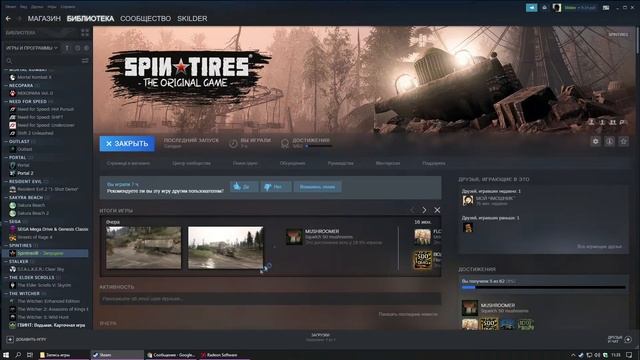This screenshot has width=640, height=360.
Task: Open the second muddy road screenshot thumbnail
Action: coord(225,247)
